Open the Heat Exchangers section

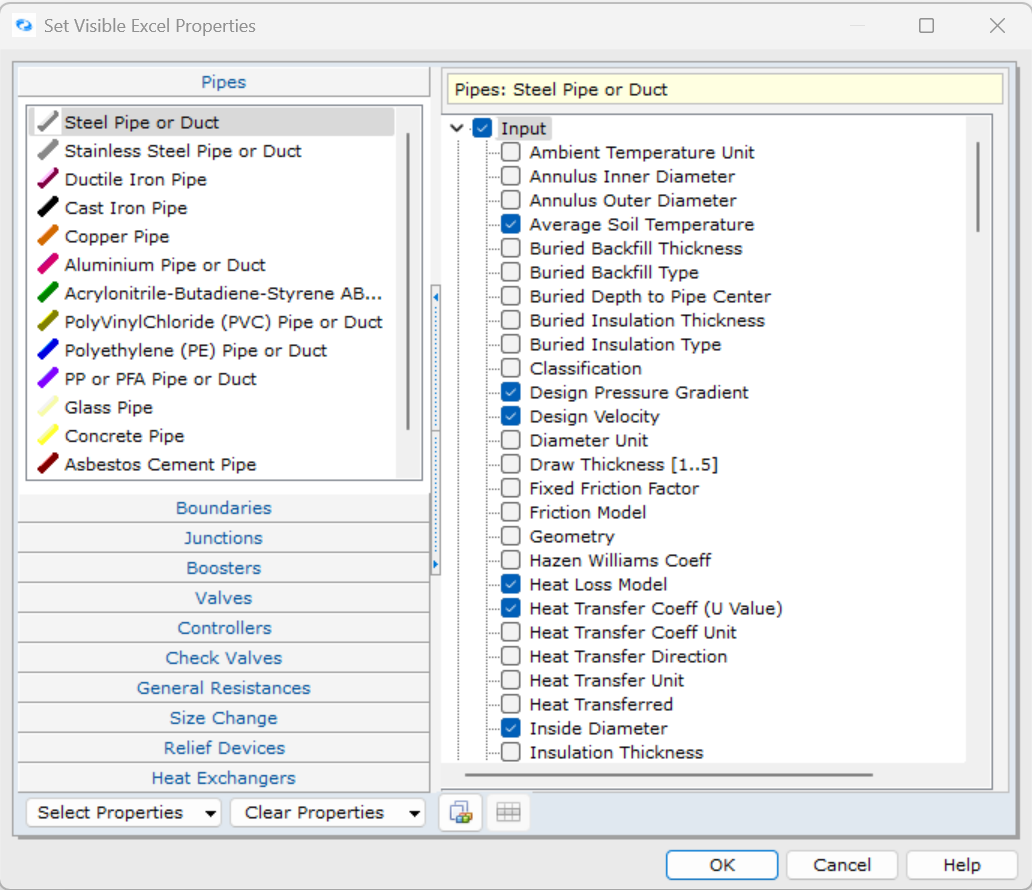click(x=223, y=778)
